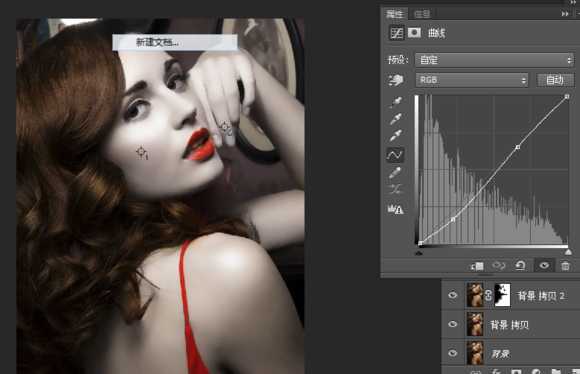
Task: Expand the panel collapse double-arrow
Action: coord(564,14)
